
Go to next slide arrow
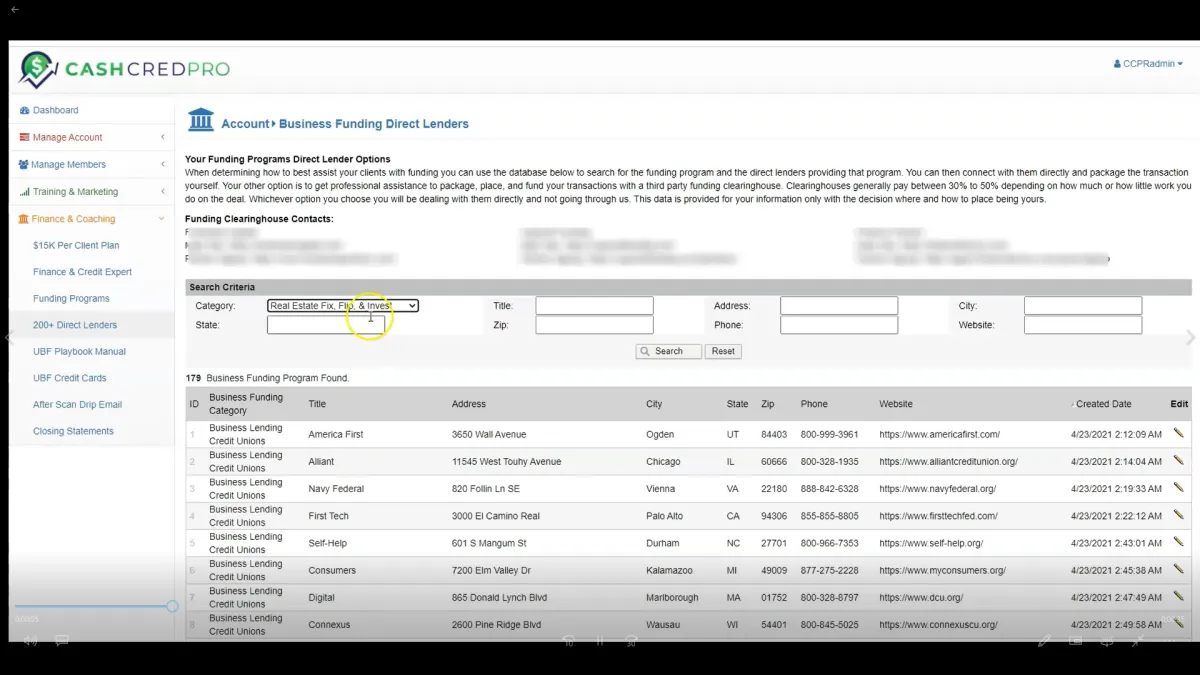pos(1190,338)
